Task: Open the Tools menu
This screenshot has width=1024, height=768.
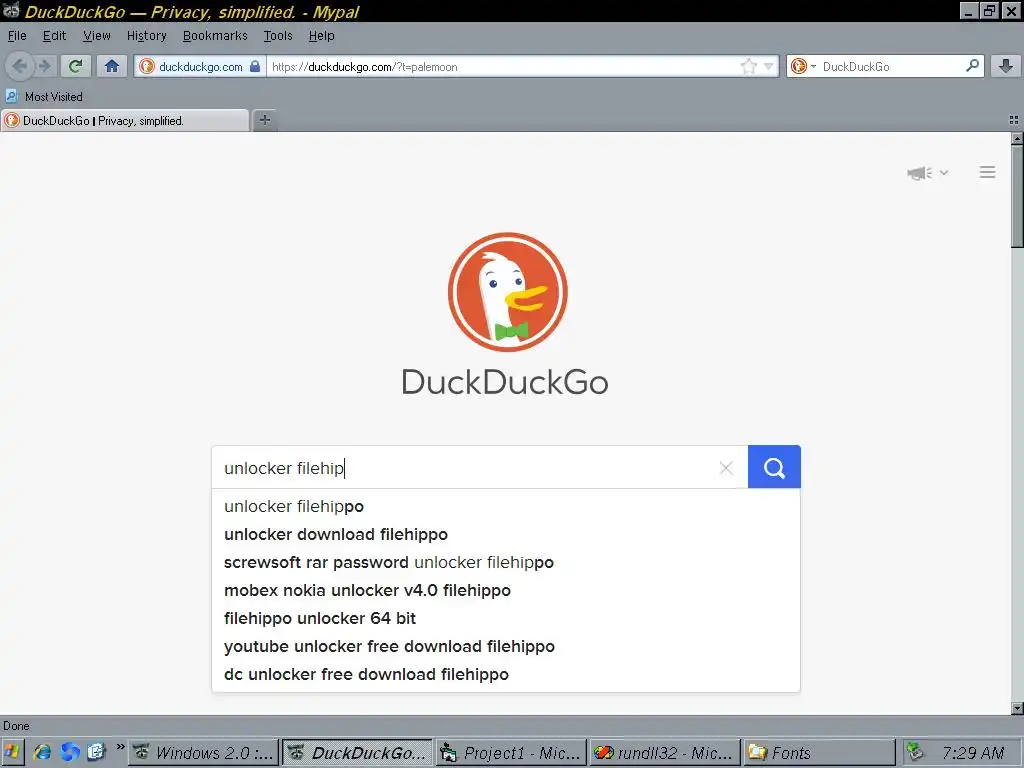Action: tap(278, 36)
